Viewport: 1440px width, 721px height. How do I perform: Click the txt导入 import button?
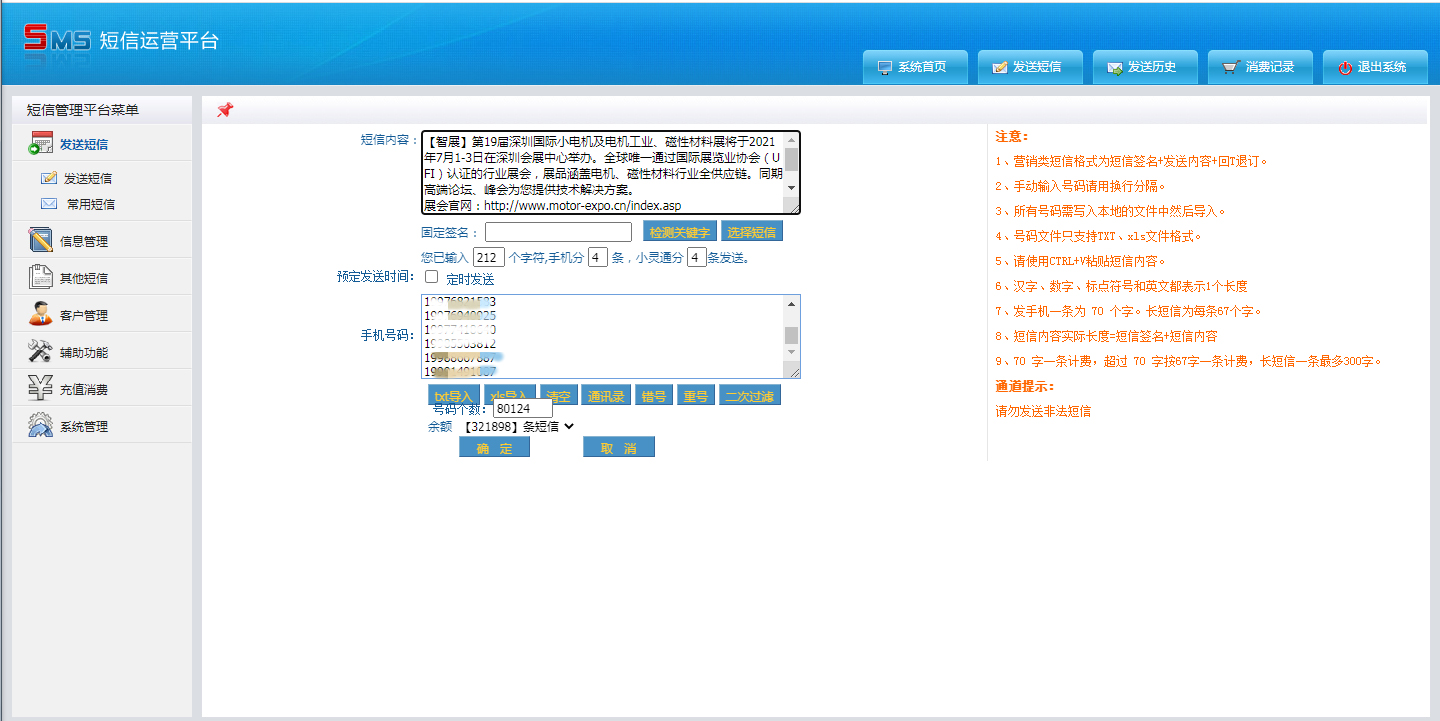click(454, 396)
